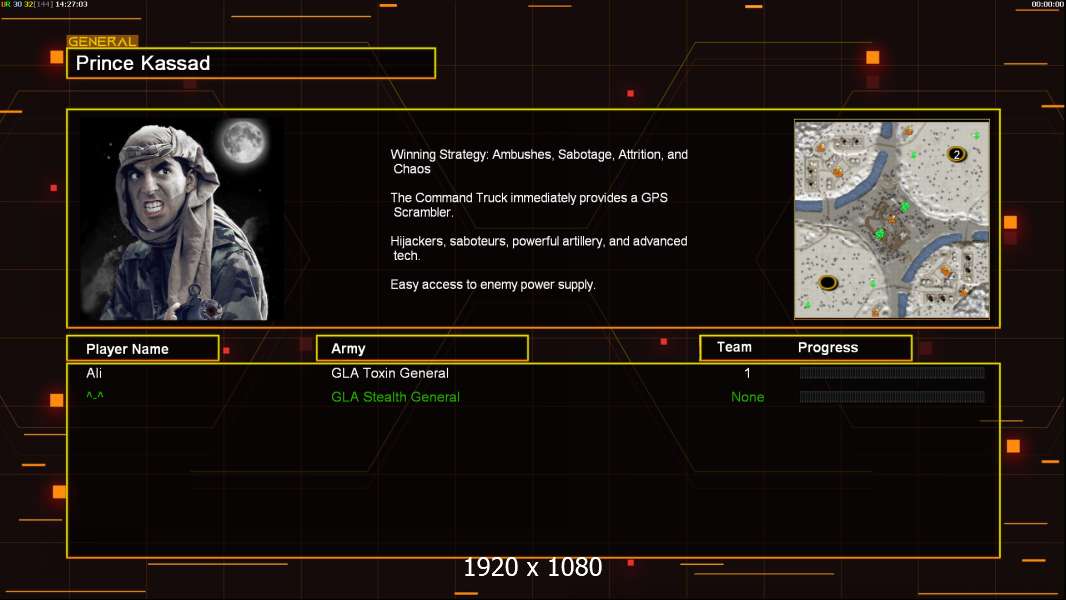
Task: Click start position 2 marker on minimap
Action: coord(956,154)
